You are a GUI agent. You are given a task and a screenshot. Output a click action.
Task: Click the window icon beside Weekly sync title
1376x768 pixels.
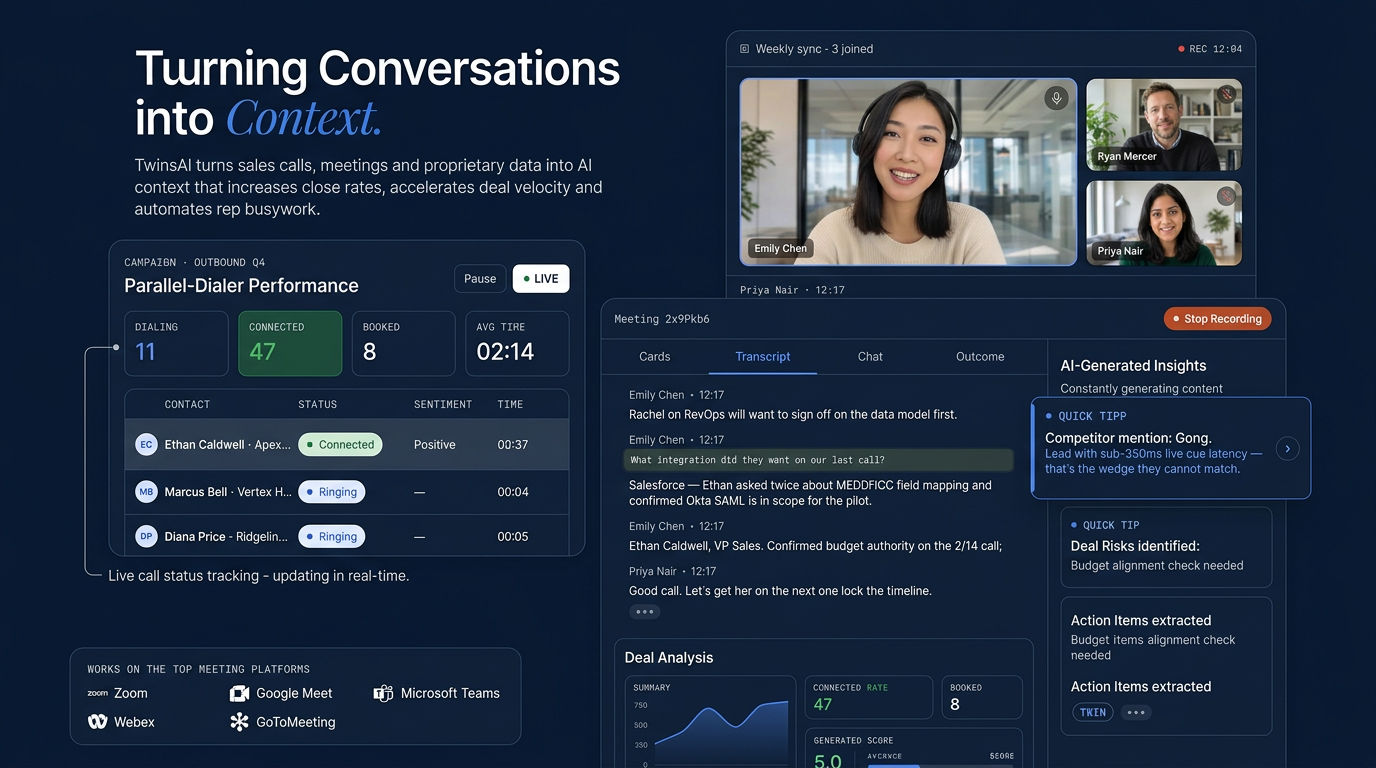744,49
